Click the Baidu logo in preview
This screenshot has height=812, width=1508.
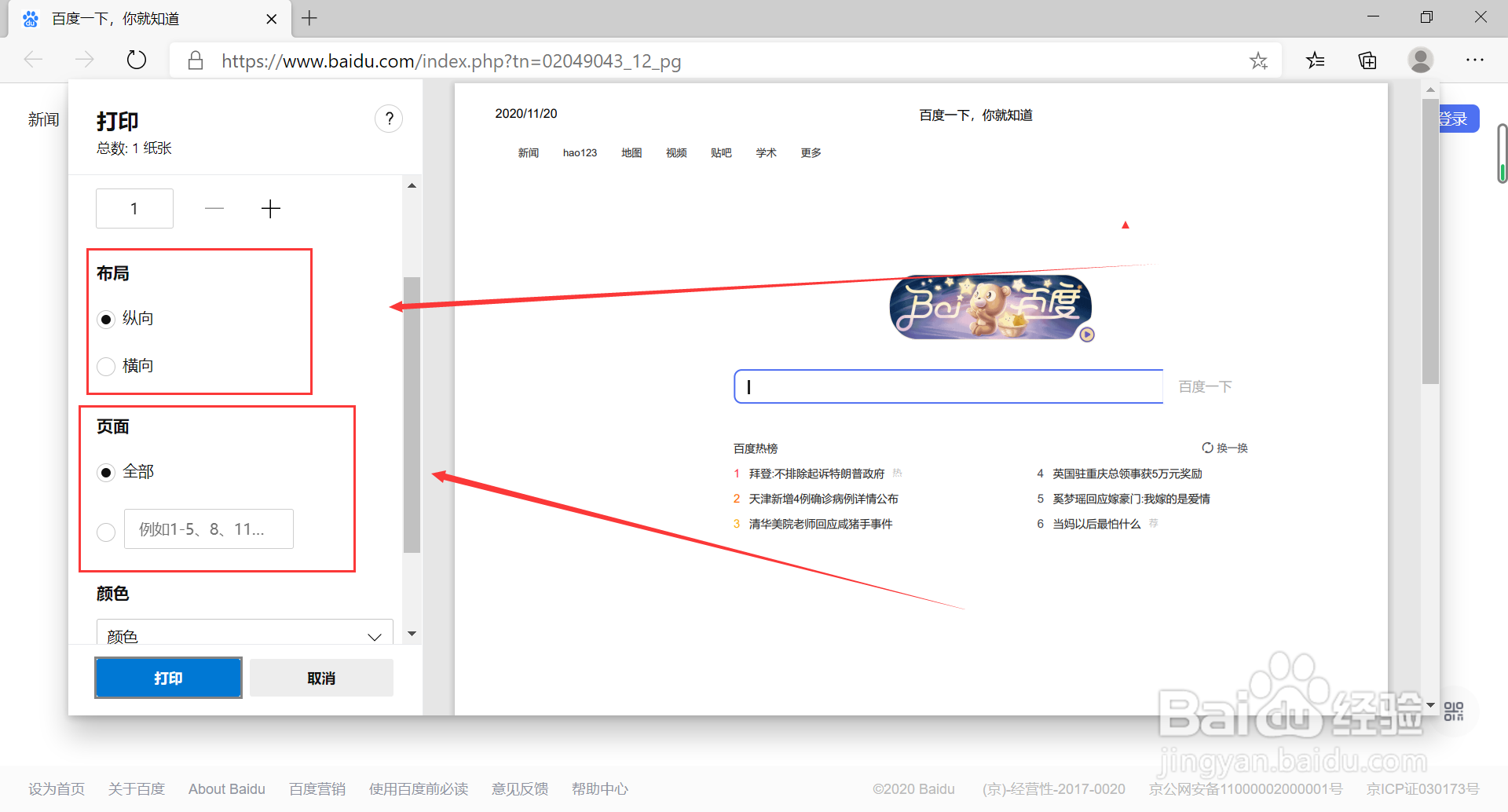(x=991, y=307)
